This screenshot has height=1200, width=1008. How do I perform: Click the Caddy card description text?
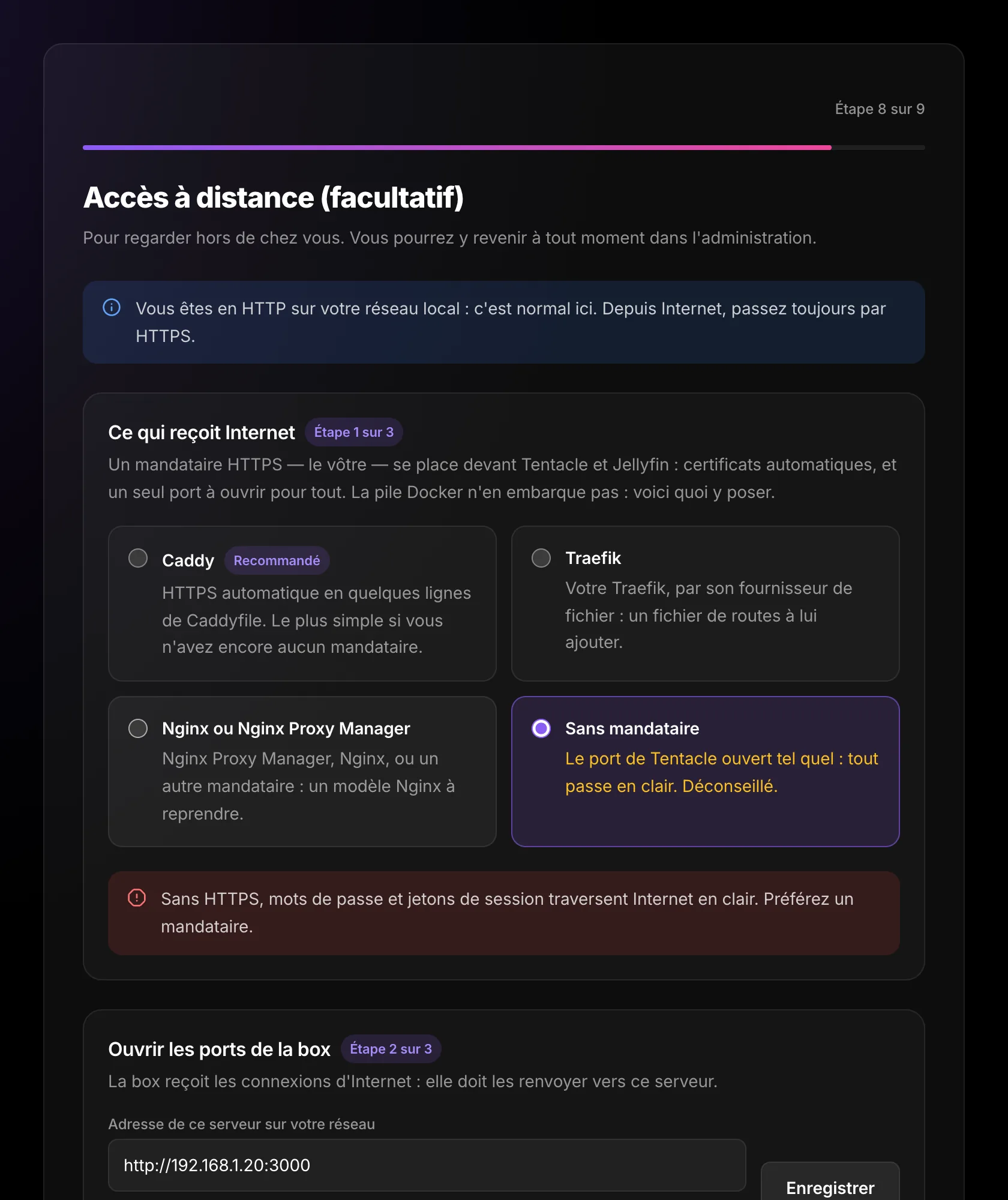coord(317,620)
